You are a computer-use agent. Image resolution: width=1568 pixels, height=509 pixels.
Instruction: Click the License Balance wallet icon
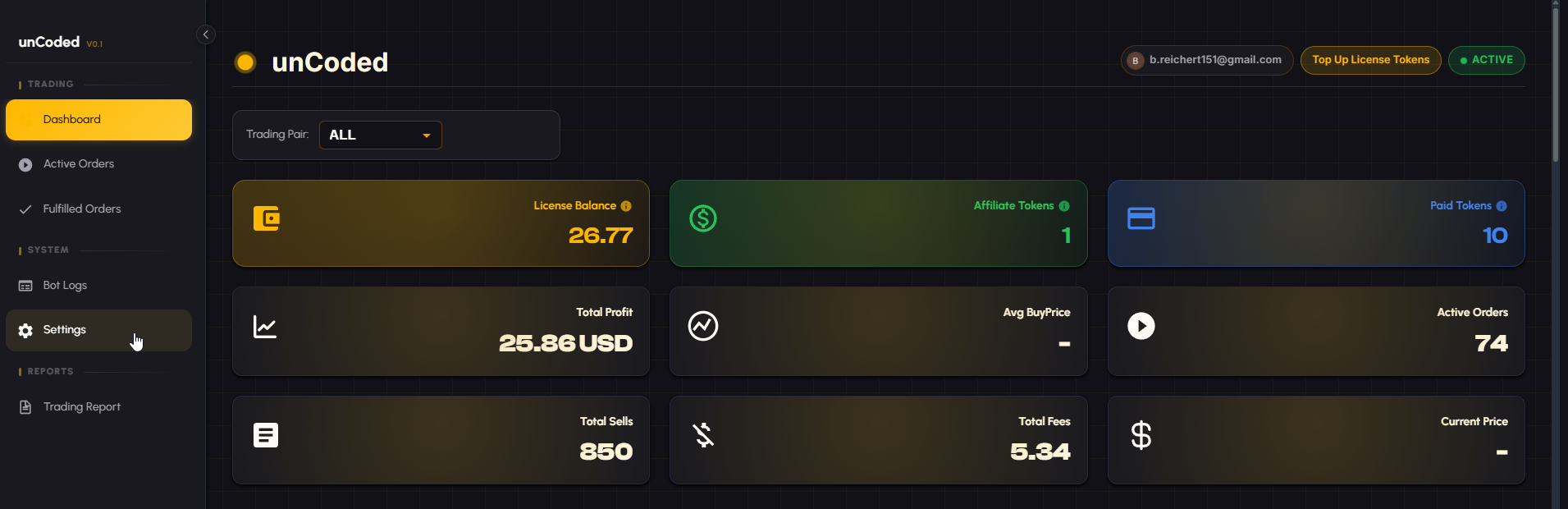tap(267, 218)
